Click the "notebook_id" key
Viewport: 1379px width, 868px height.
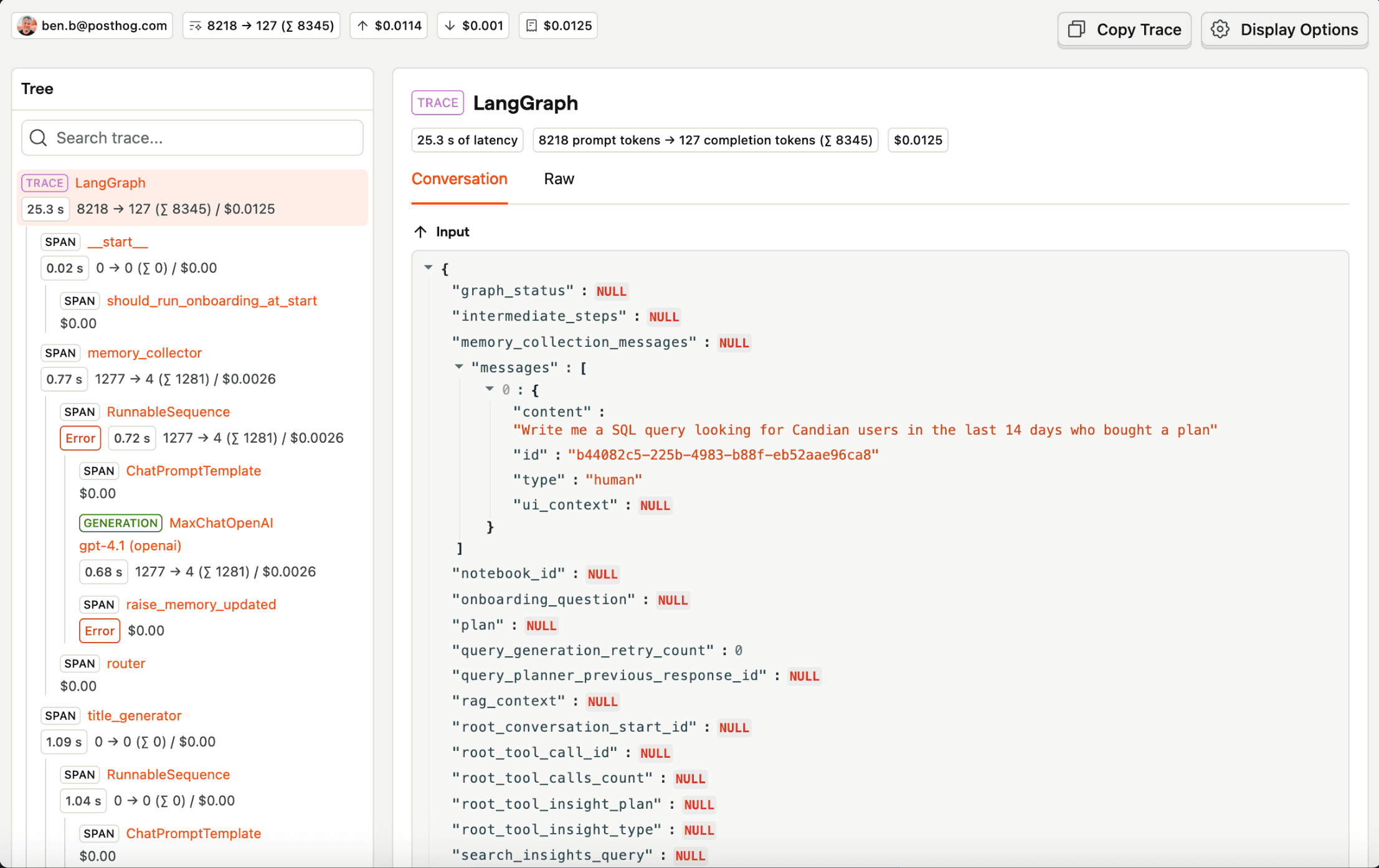pos(508,573)
